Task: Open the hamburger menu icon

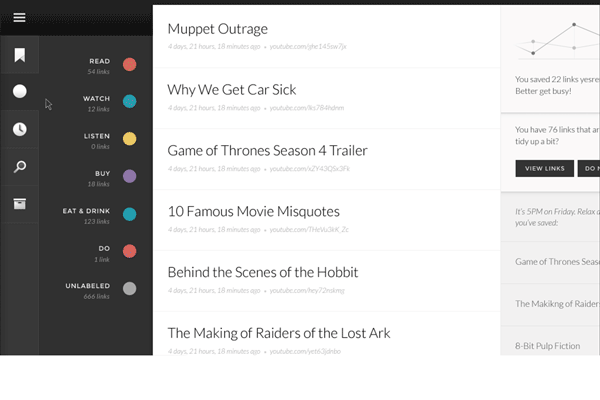Action: tap(19, 17)
